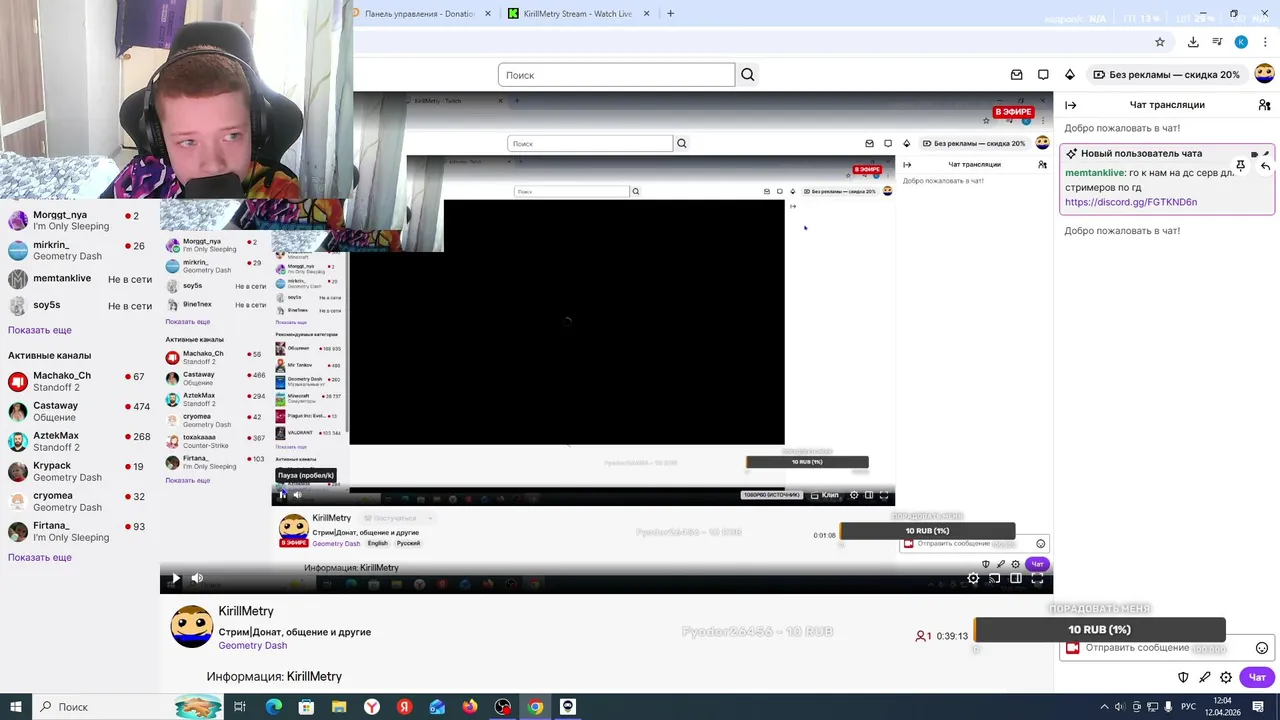Image resolution: width=1280 pixels, height=720 pixels.
Task: Click cast icon on the outermost video's control bar
Action: click(x=994, y=578)
